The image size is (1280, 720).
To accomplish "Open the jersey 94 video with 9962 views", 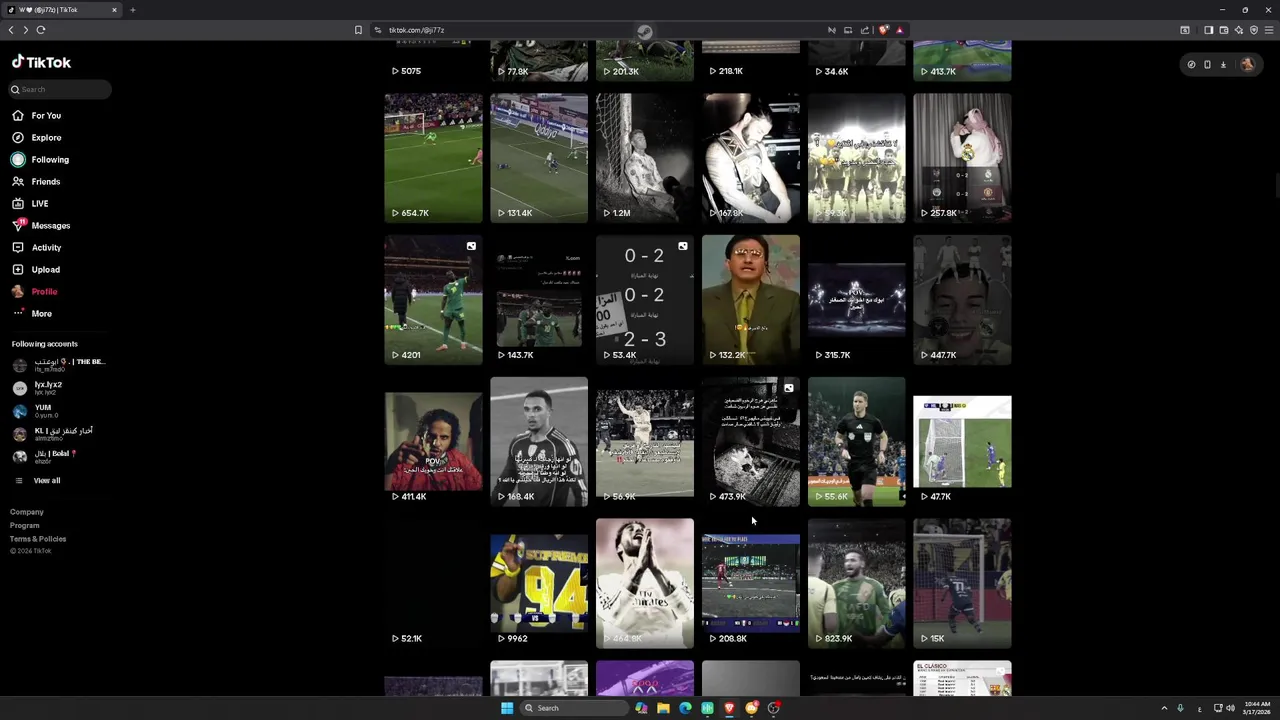I will point(539,583).
